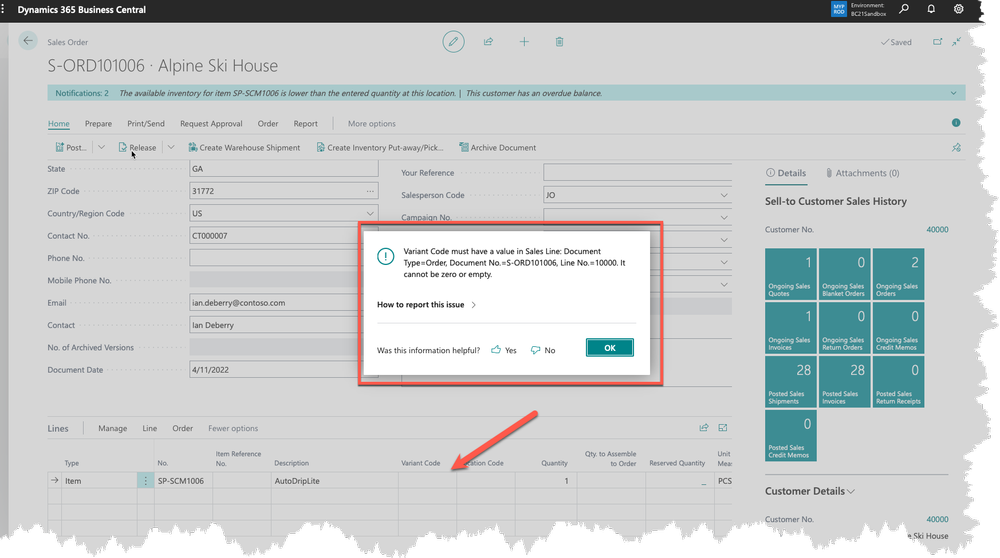Click OK in the error dialog
This screenshot has width=1000, height=558.
pyautogui.click(x=610, y=348)
